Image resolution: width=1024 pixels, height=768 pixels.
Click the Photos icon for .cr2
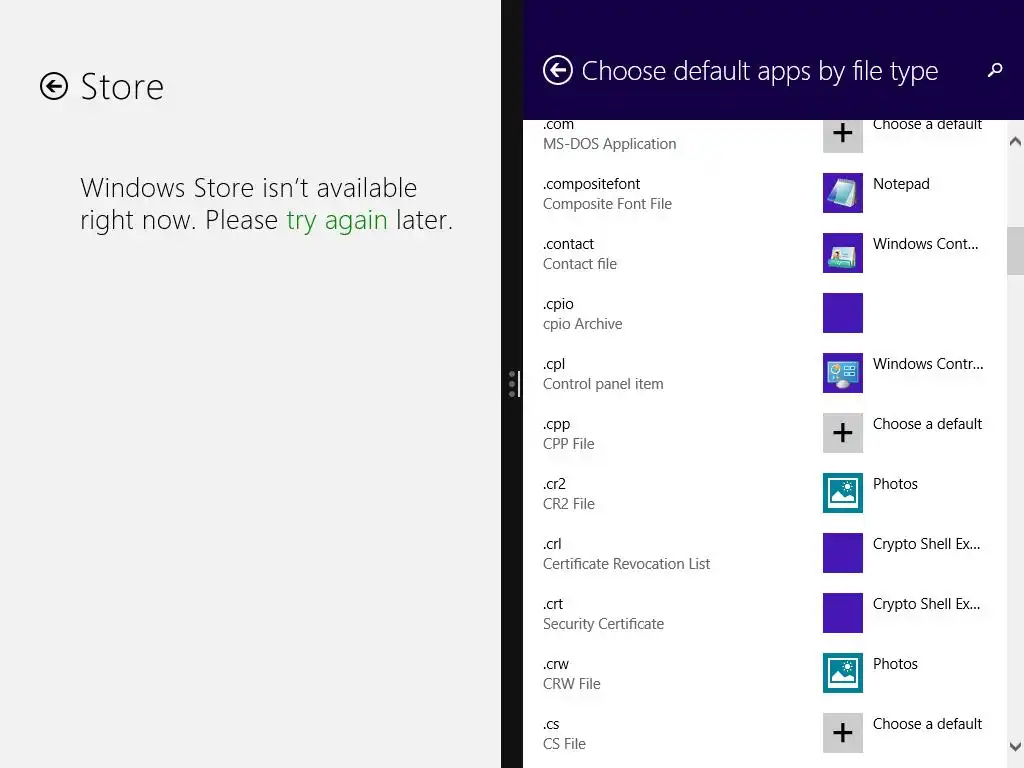pos(842,493)
